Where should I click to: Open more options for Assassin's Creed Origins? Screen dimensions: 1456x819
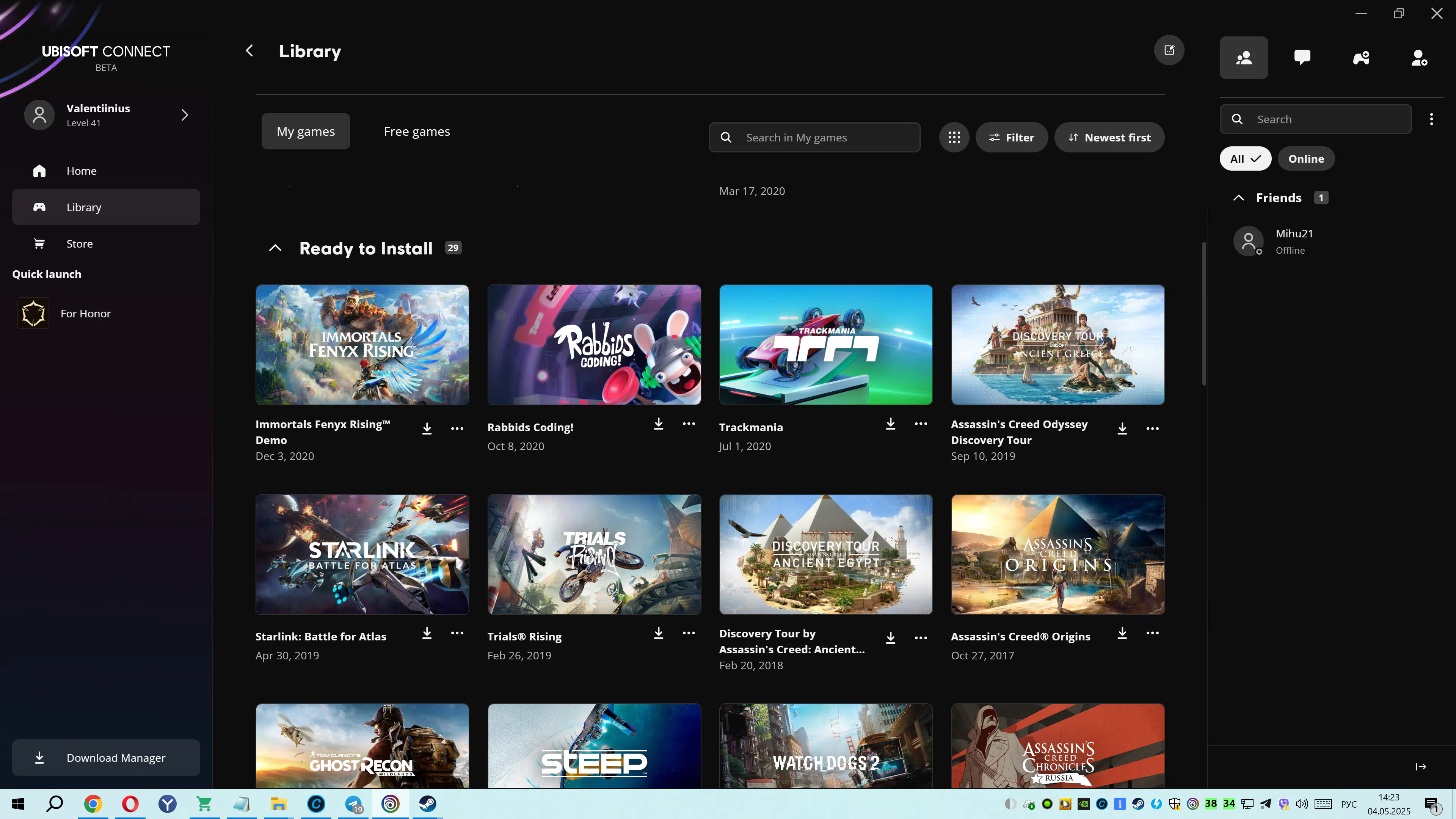coord(1153,633)
